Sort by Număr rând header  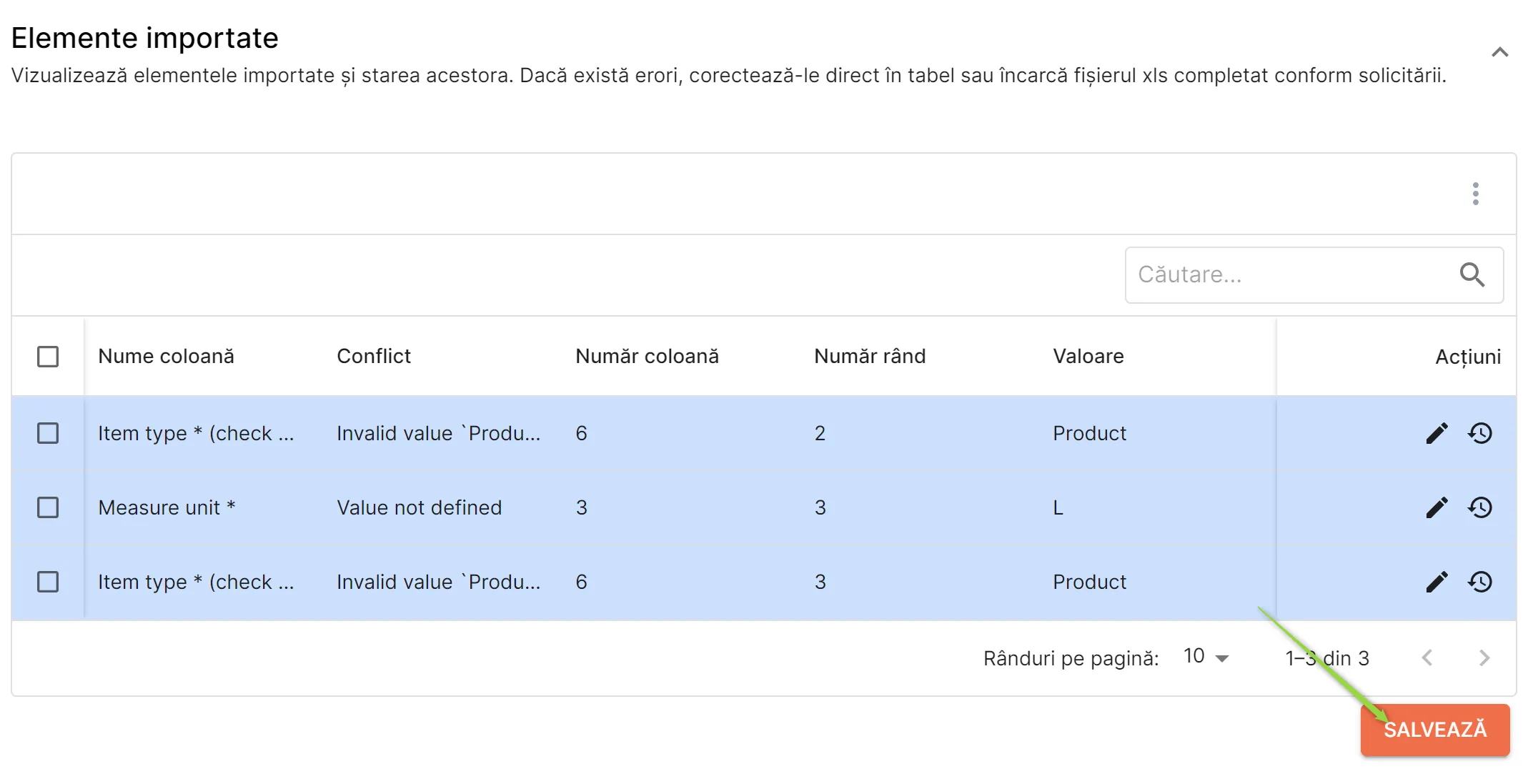tap(870, 356)
